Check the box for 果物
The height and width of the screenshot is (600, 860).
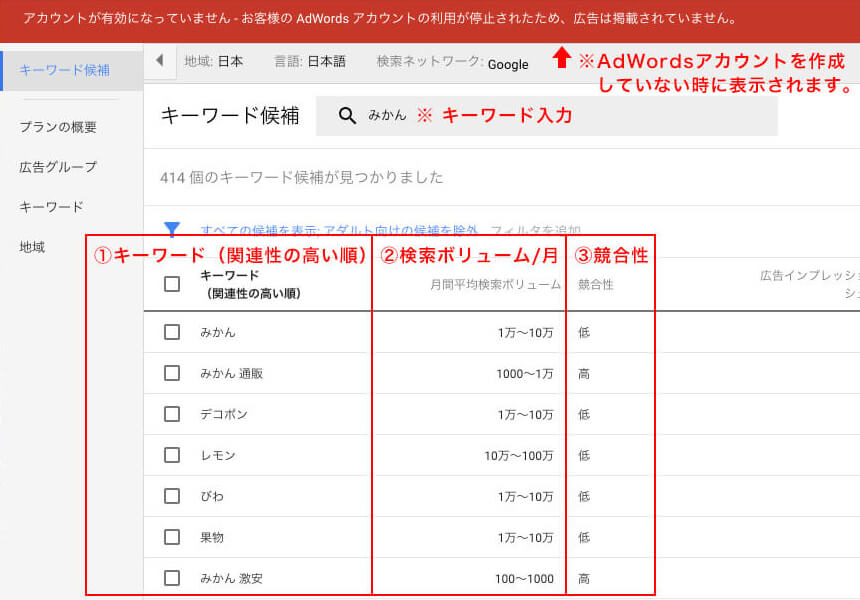click(x=172, y=537)
